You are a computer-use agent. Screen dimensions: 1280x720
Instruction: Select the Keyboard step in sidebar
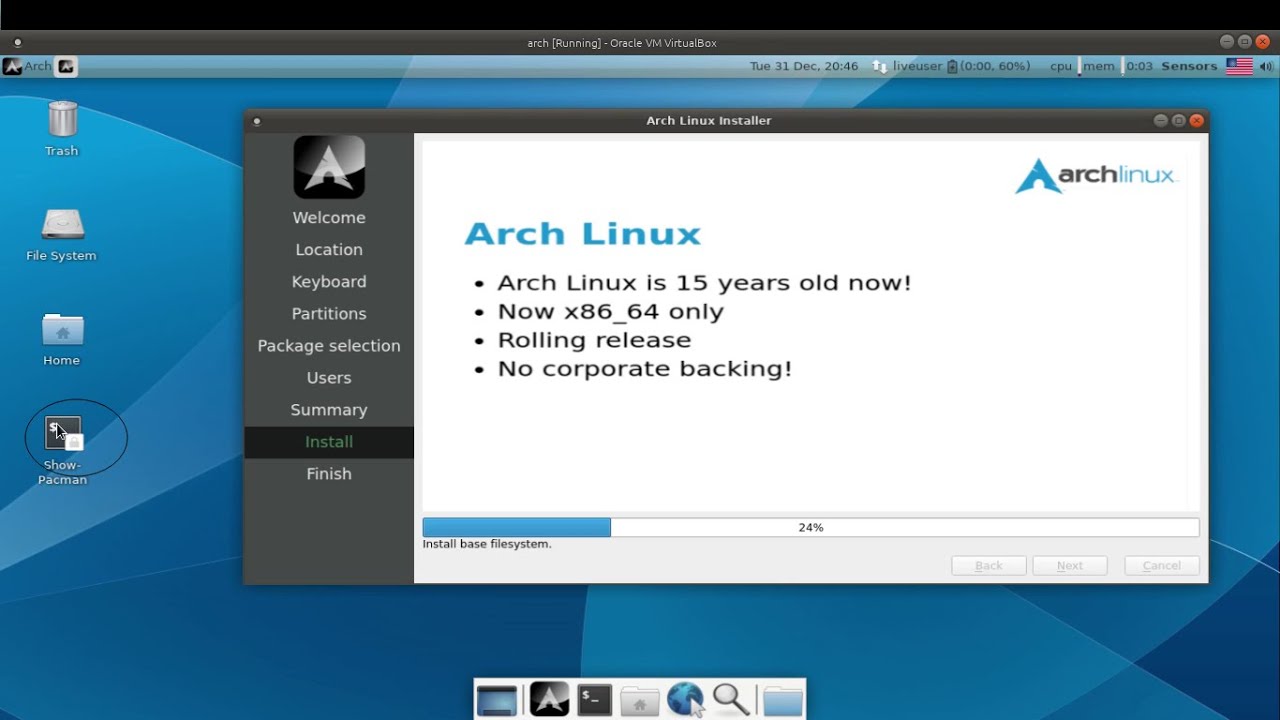(329, 282)
